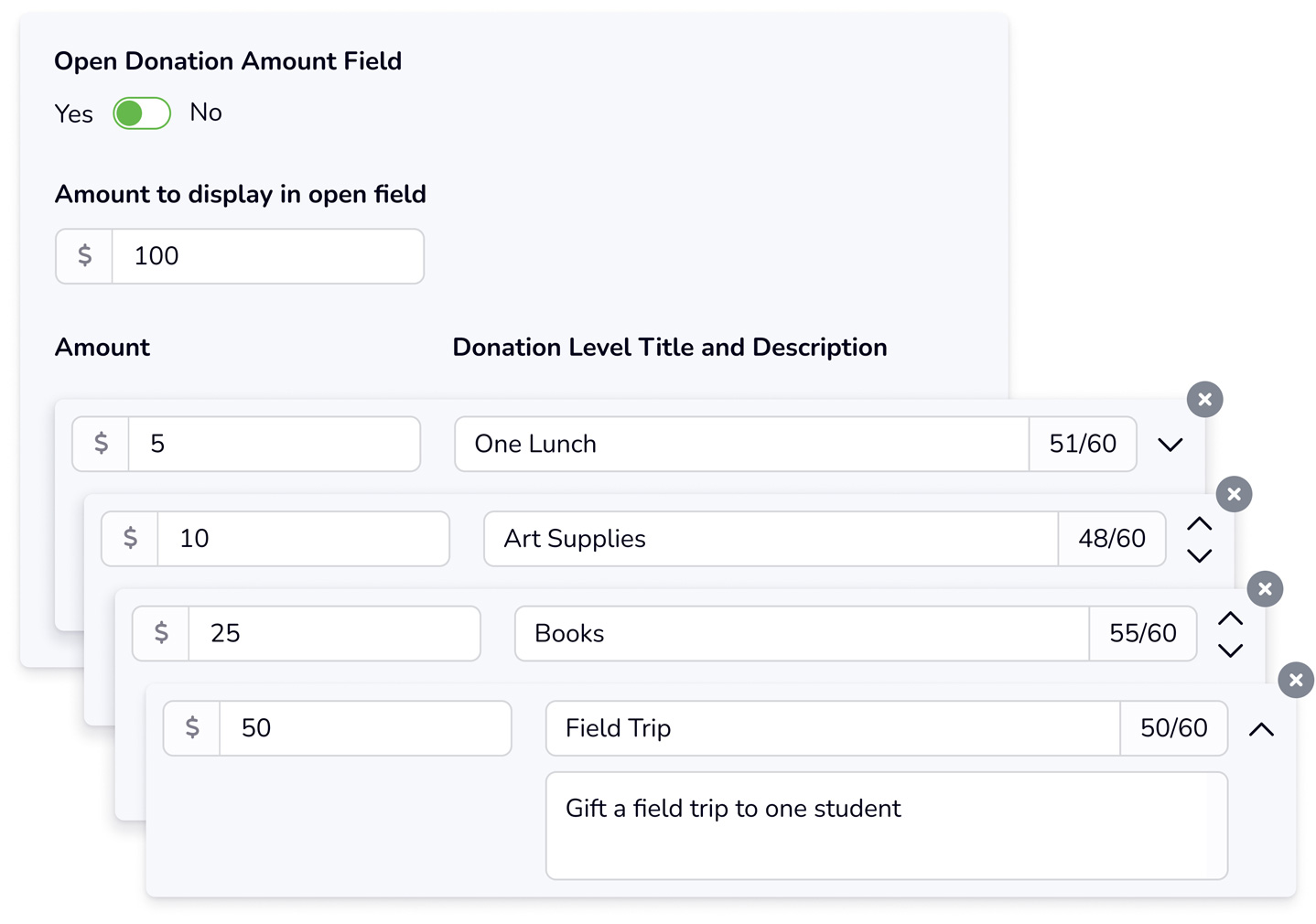Edit the One Lunch title field
Image resolution: width=1316 pixels, height=924 pixels.
[741, 444]
